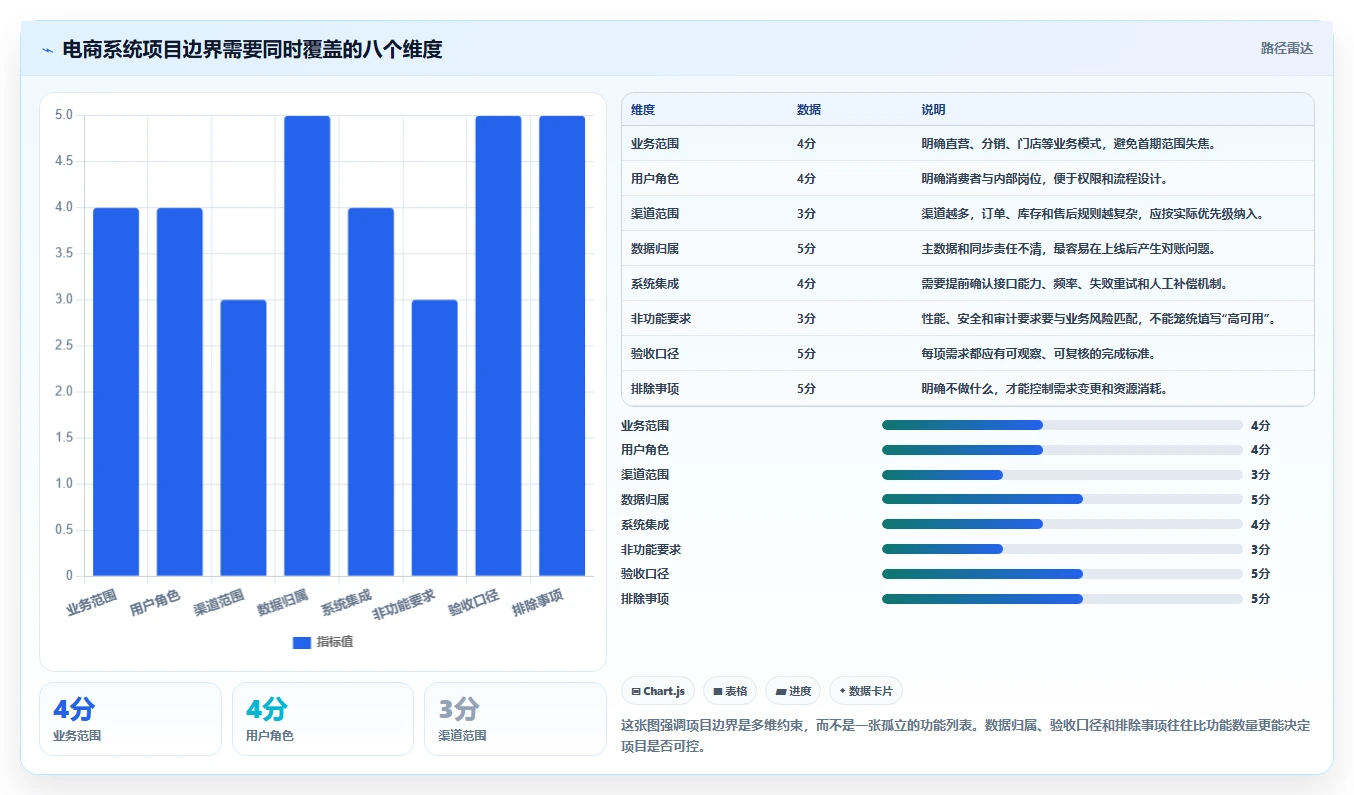Click the 排除事项 progress bar
The width and height of the screenshot is (1354, 795).
pos(1062,599)
